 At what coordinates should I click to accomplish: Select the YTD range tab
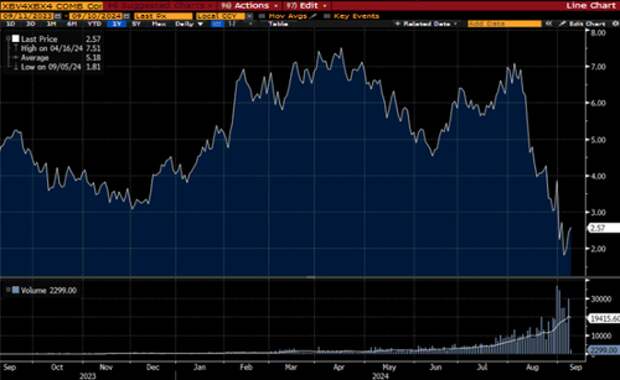coord(95,24)
